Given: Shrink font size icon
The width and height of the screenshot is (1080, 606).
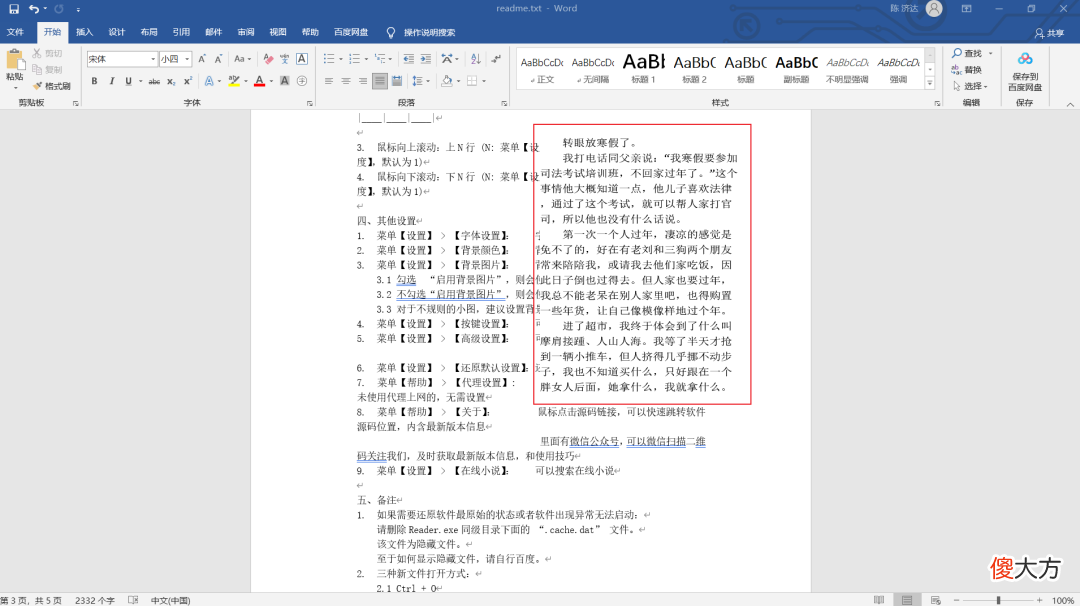Looking at the screenshot, I should [x=218, y=59].
